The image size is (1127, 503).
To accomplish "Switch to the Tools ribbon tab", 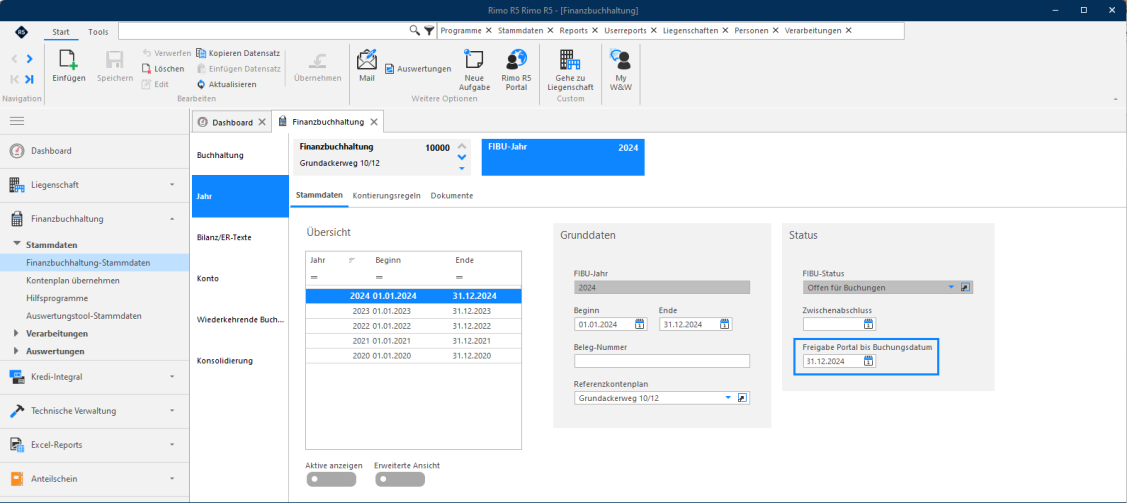I will [98, 32].
